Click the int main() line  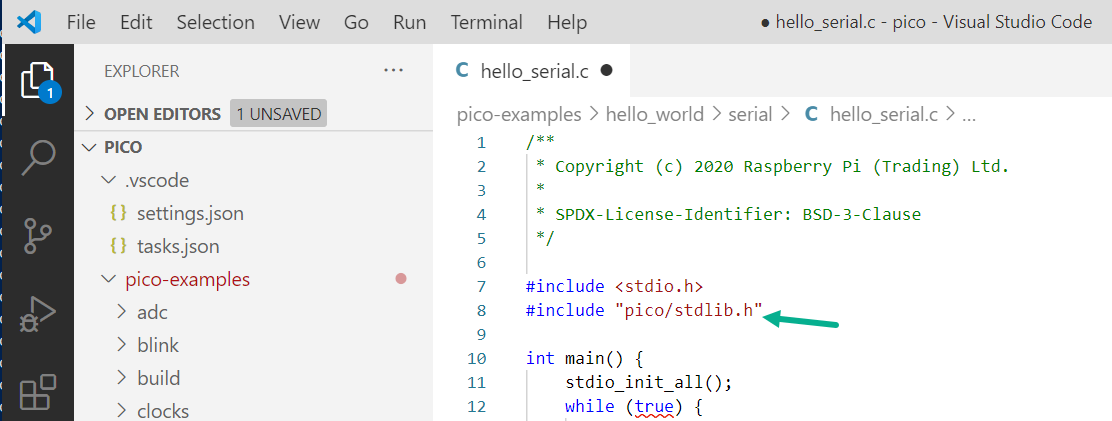(x=584, y=358)
